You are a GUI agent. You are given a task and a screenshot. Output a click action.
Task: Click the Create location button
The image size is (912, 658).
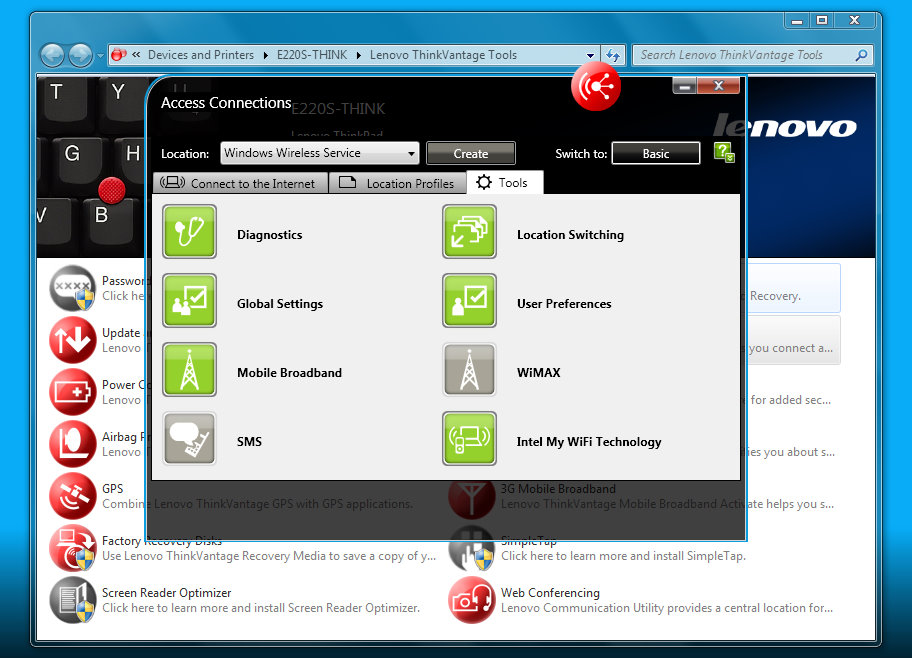(471, 153)
